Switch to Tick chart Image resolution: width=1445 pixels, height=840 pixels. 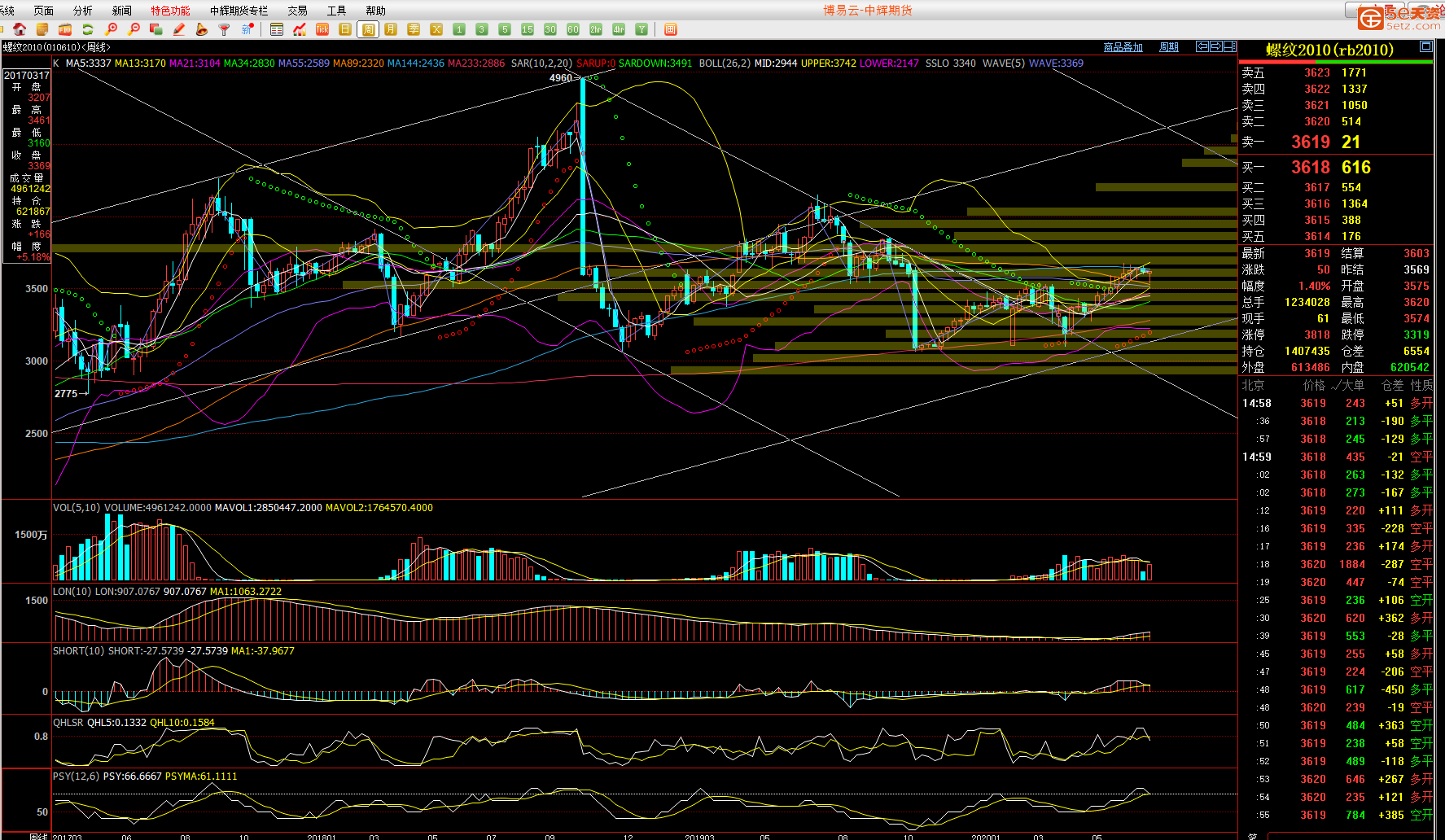coord(322,29)
